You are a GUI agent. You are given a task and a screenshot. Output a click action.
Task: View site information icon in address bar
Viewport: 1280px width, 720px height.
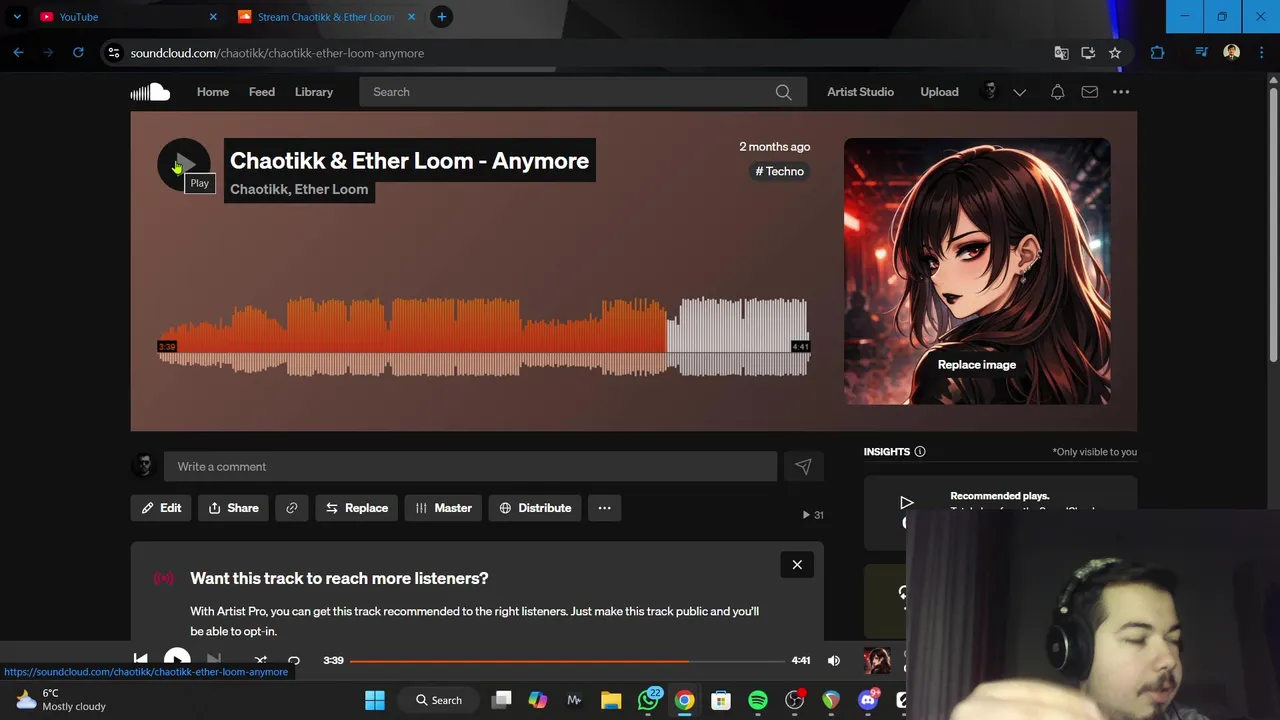click(114, 53)
